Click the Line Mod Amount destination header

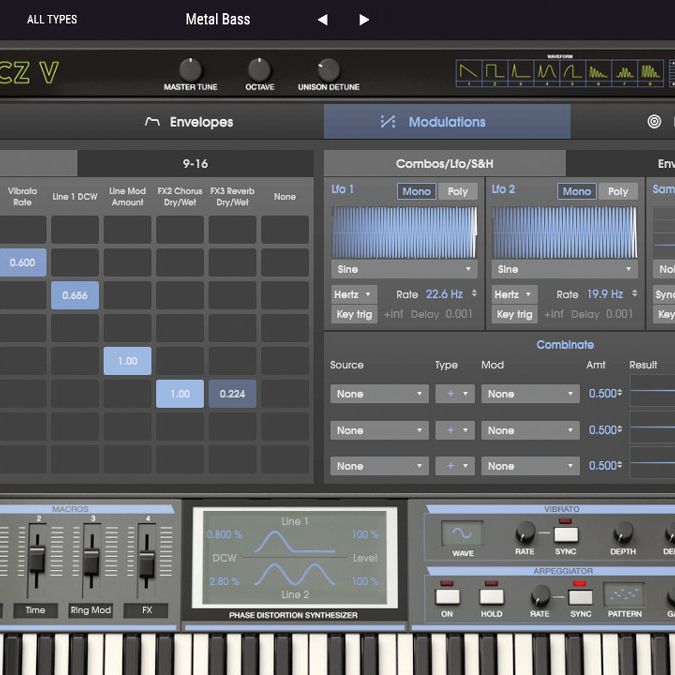click(x=127, y=196)
